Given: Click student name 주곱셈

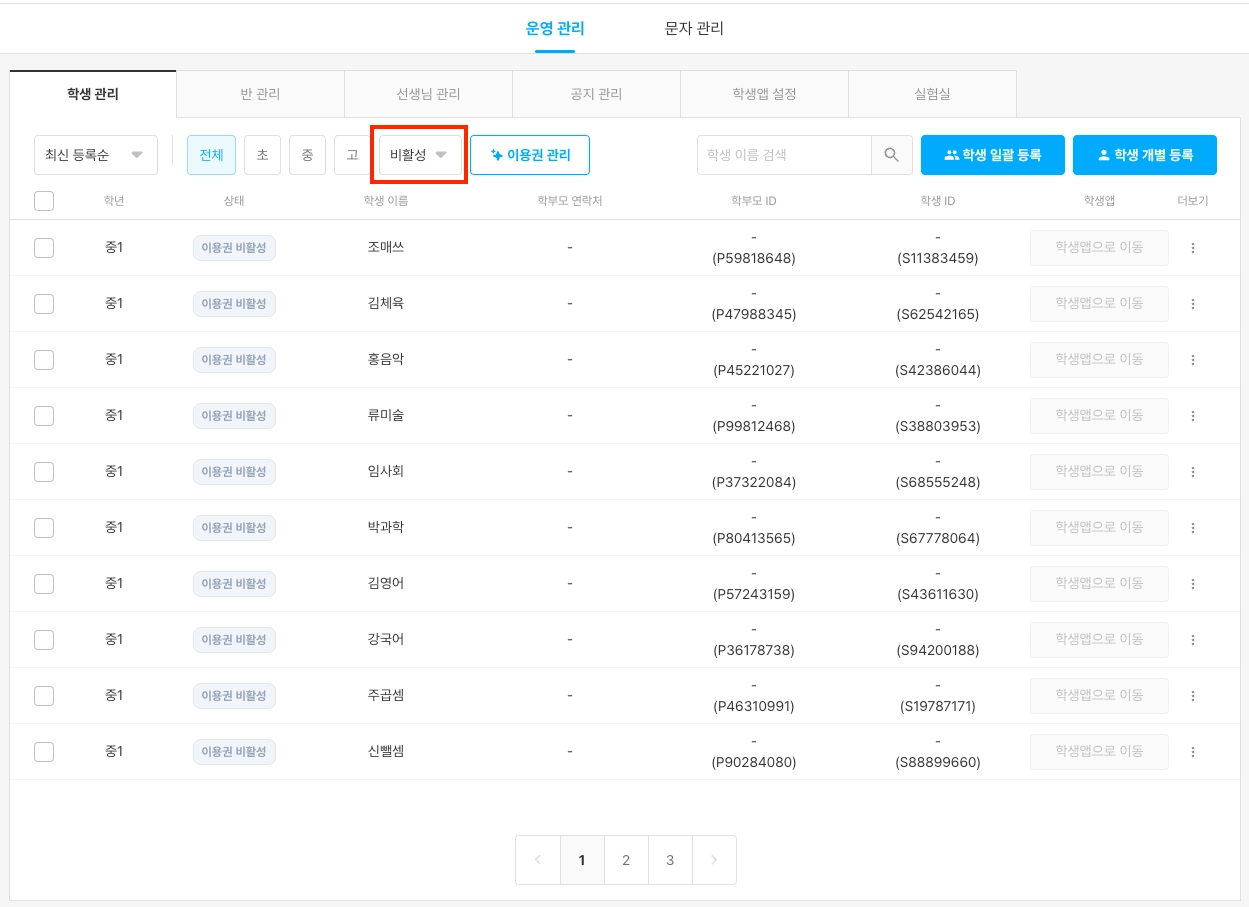Looking at the screenshot, I should pos(386,695).
